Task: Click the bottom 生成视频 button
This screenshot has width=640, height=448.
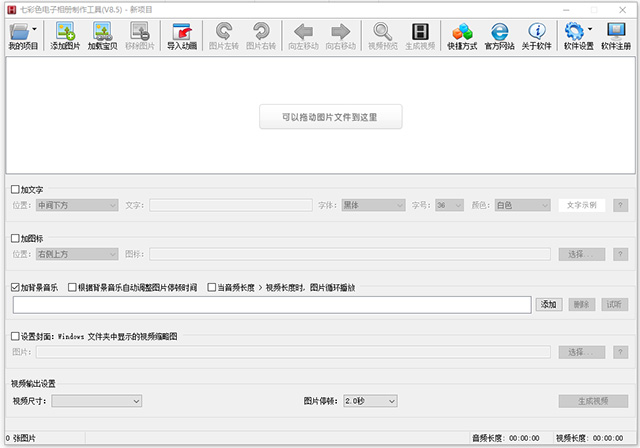Action: 593,401
